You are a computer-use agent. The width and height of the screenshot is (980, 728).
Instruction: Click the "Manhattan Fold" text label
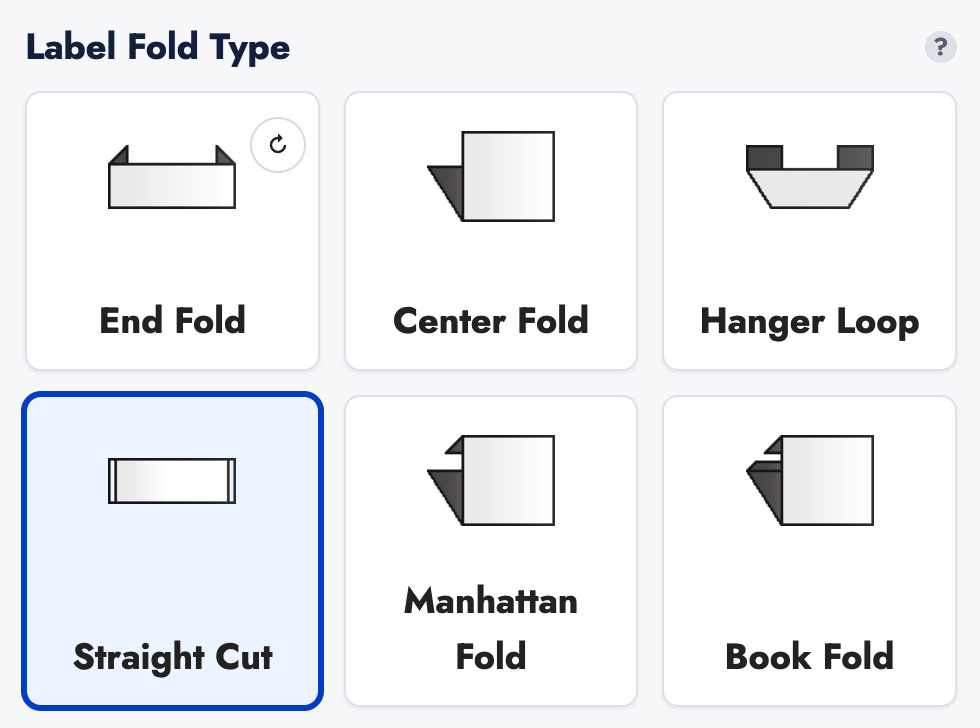tap(491, 629)
